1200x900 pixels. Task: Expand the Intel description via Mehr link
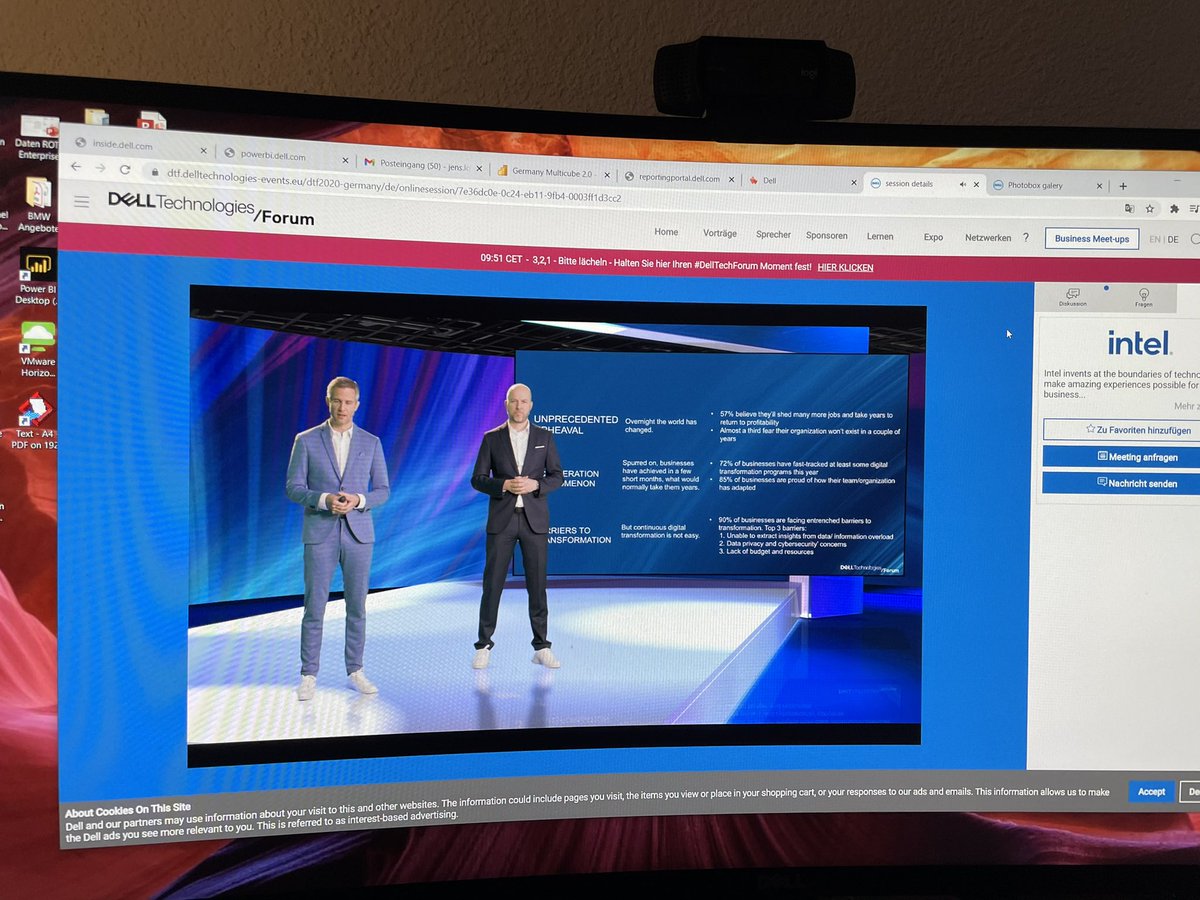coord(1186,407)
